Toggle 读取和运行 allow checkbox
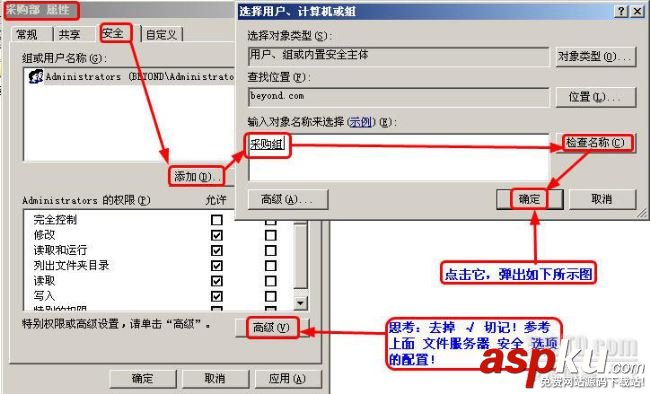650x394 pixels. pos(217,251)
